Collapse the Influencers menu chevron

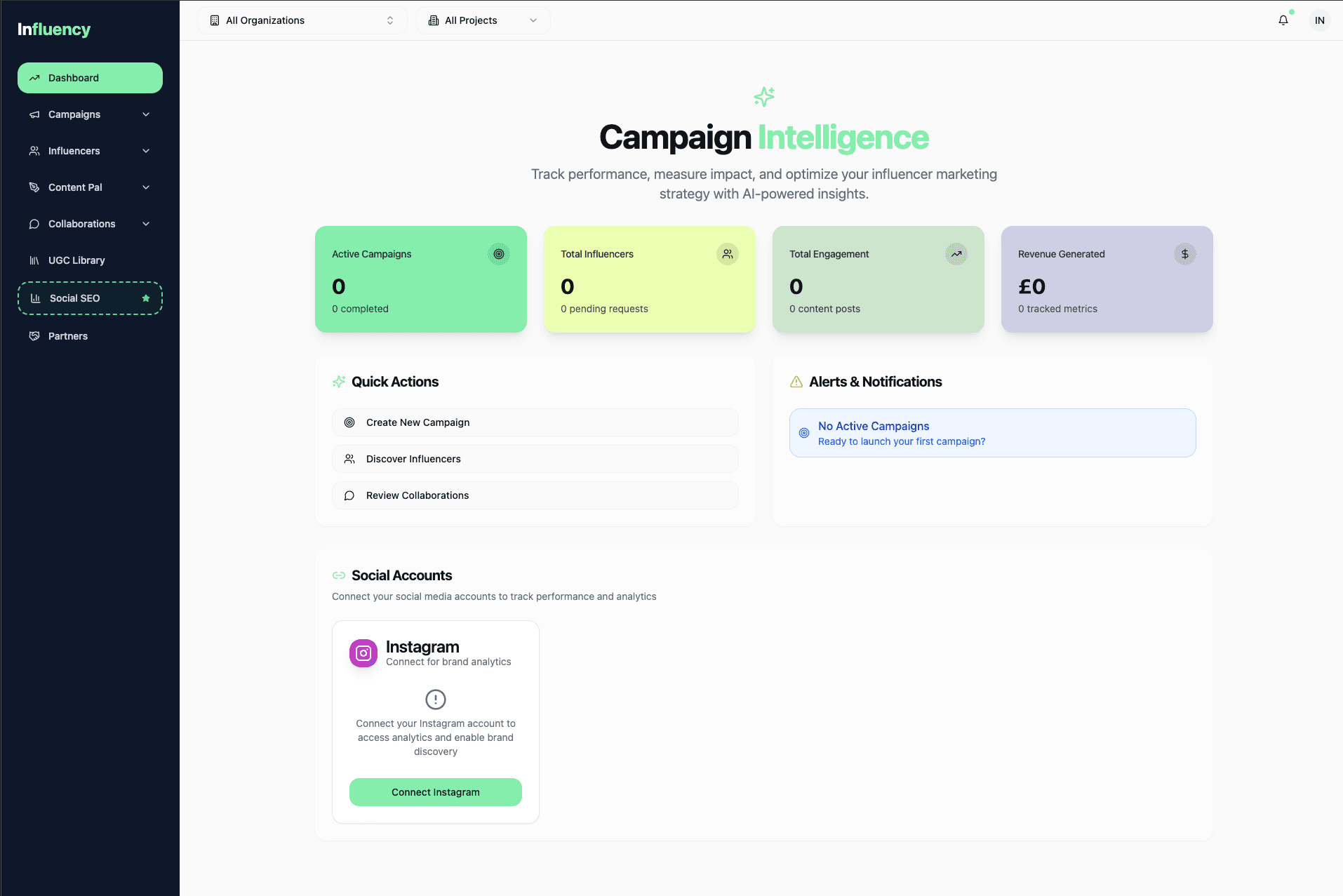coord(145,151)
